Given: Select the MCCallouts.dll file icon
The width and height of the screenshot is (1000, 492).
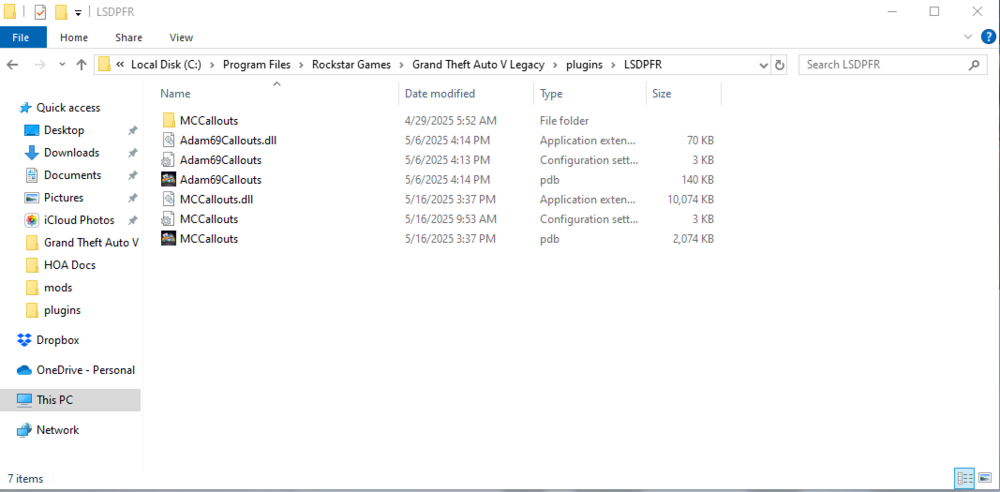Looking at the screenshot, I should (x=168, y=200).
